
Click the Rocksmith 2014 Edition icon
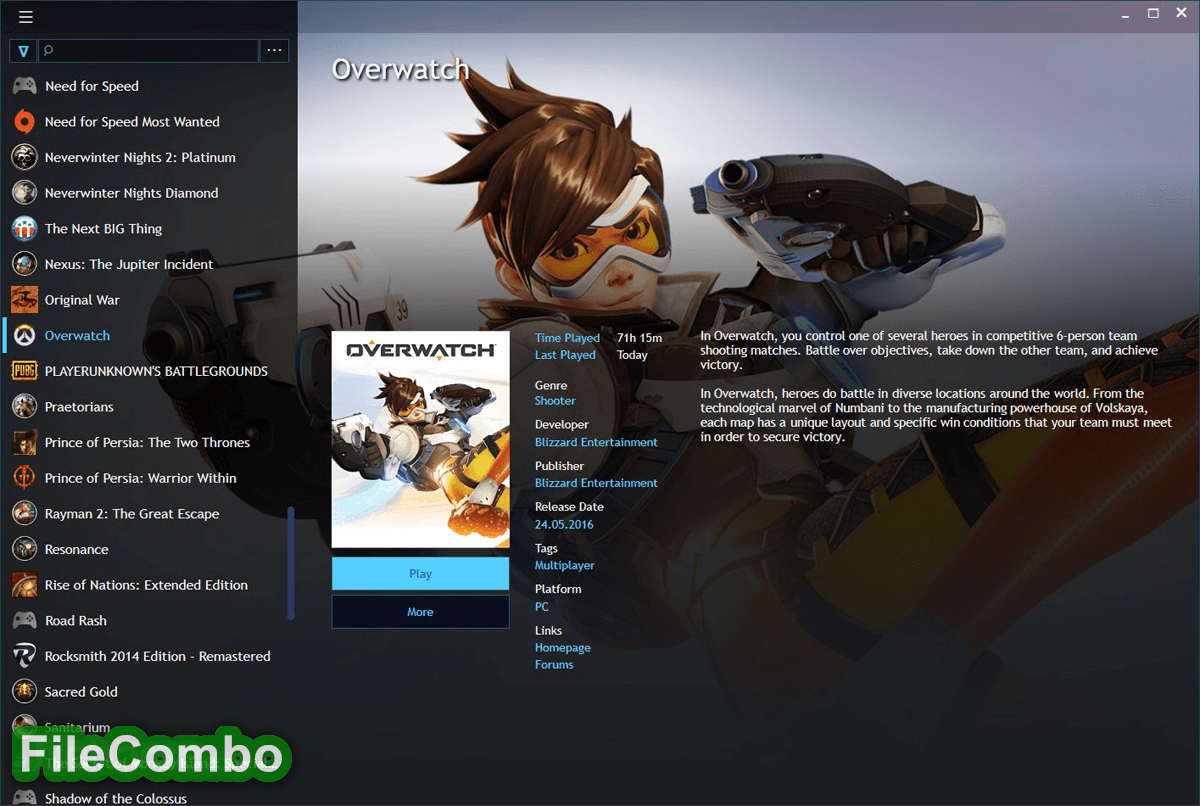click(25, 657)
